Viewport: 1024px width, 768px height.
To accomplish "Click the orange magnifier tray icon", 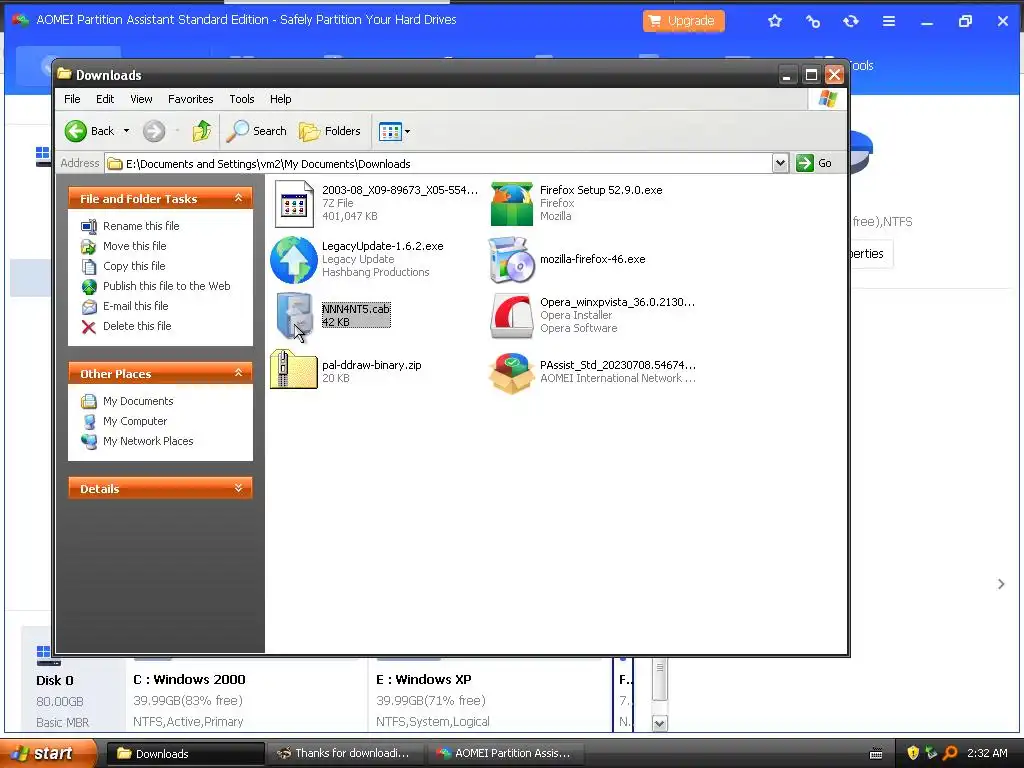I will coord(950,753).
